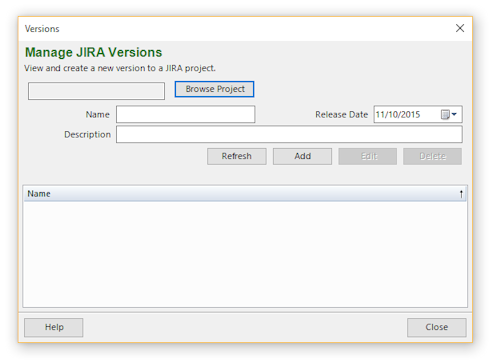Open the Release Date calendar dropdown

coord(449,114)
